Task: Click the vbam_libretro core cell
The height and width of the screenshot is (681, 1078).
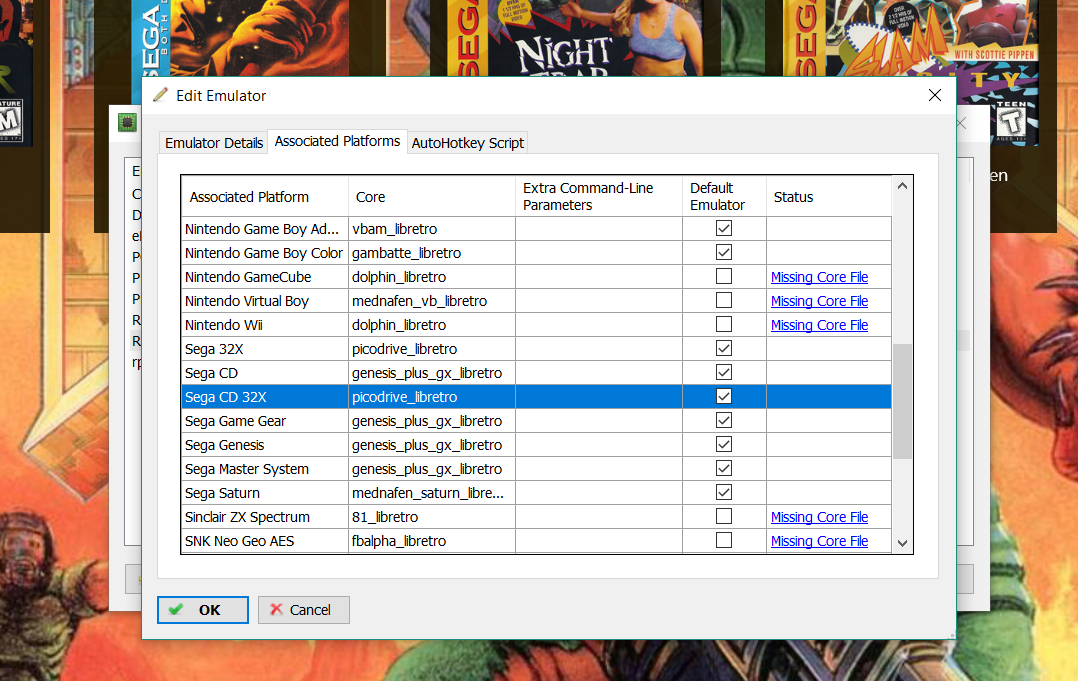Action: [x=432, y=229]
